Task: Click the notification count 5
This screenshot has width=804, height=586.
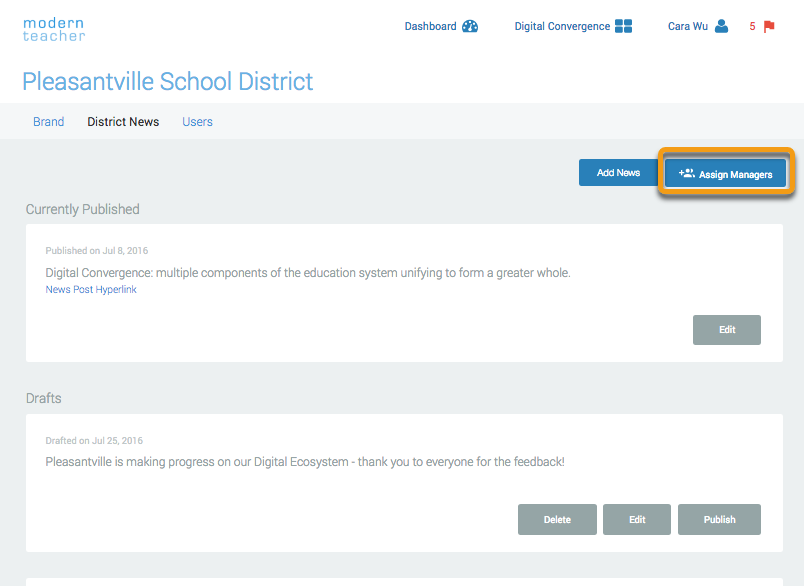Action: pos(752,26)
